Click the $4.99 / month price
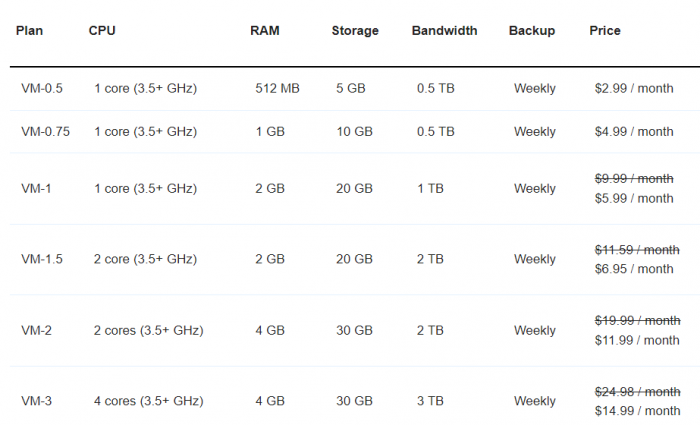 (x=634, y=131)
